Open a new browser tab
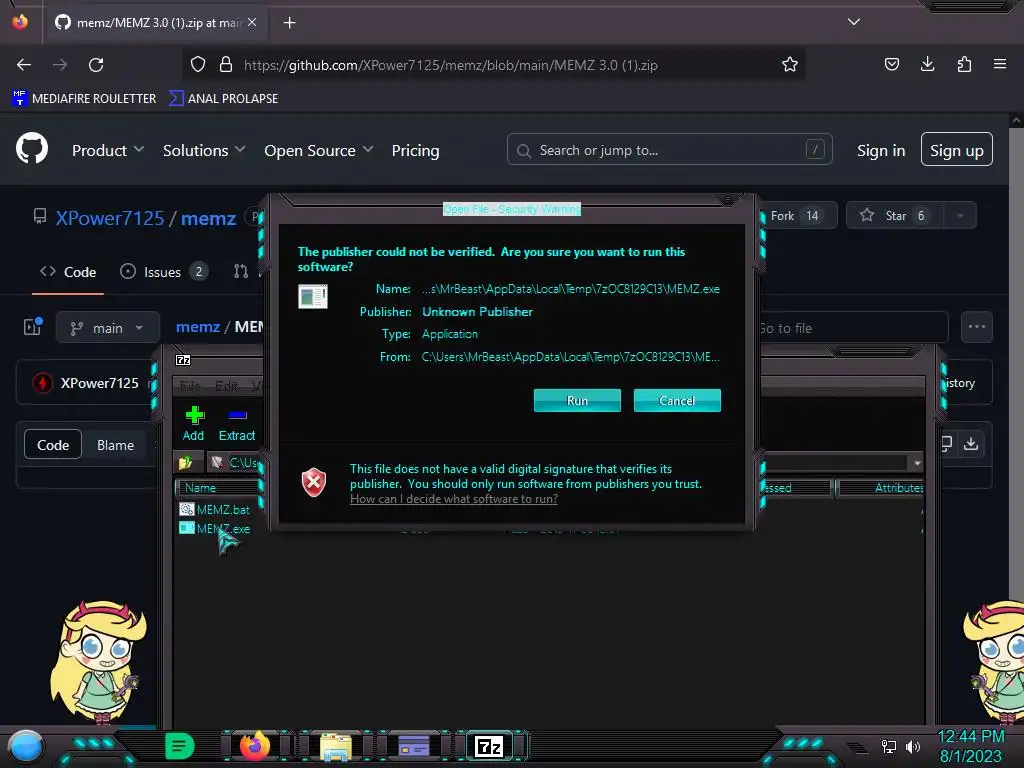The image size is (1024, 768). (x=289, y=23)
